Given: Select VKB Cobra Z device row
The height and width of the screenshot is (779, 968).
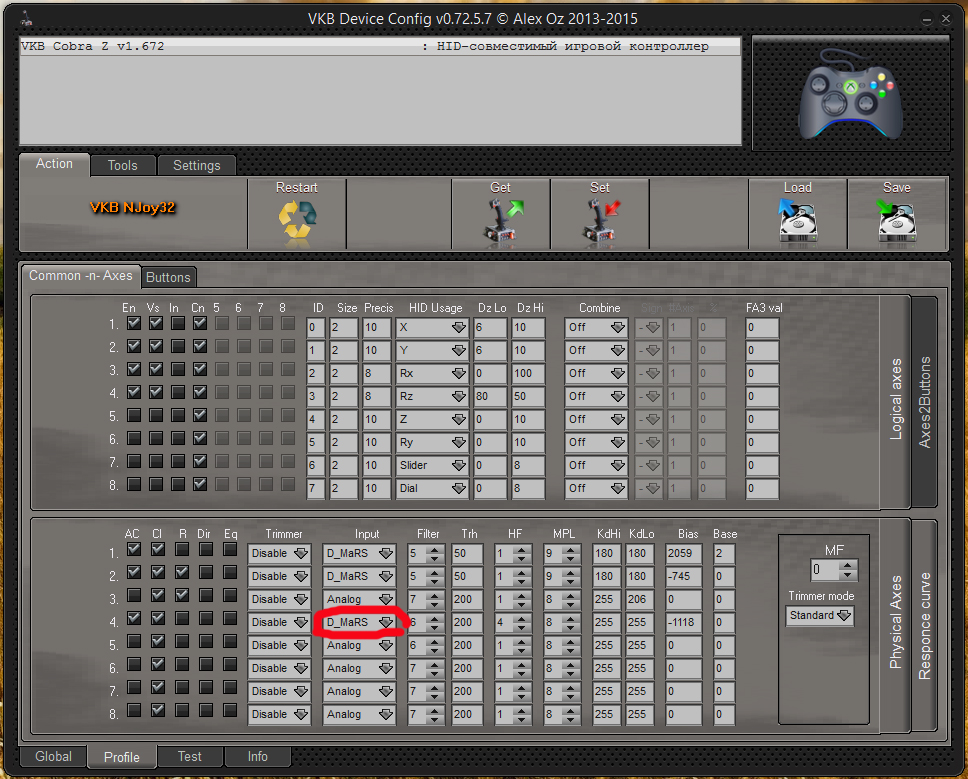Looking at the screenshot, I should [380, 46].
